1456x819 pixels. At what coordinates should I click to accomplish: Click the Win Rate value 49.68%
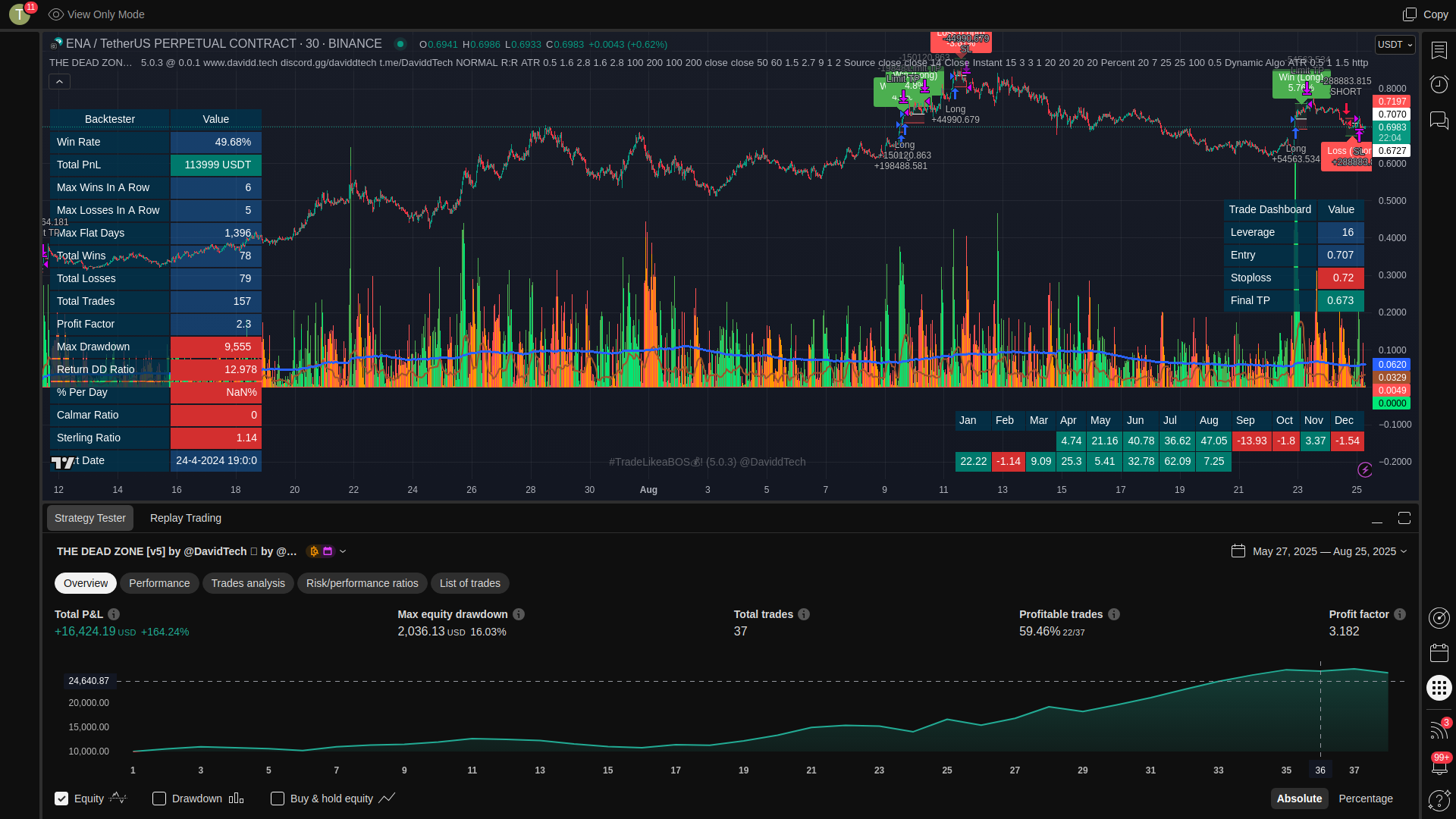216,142
